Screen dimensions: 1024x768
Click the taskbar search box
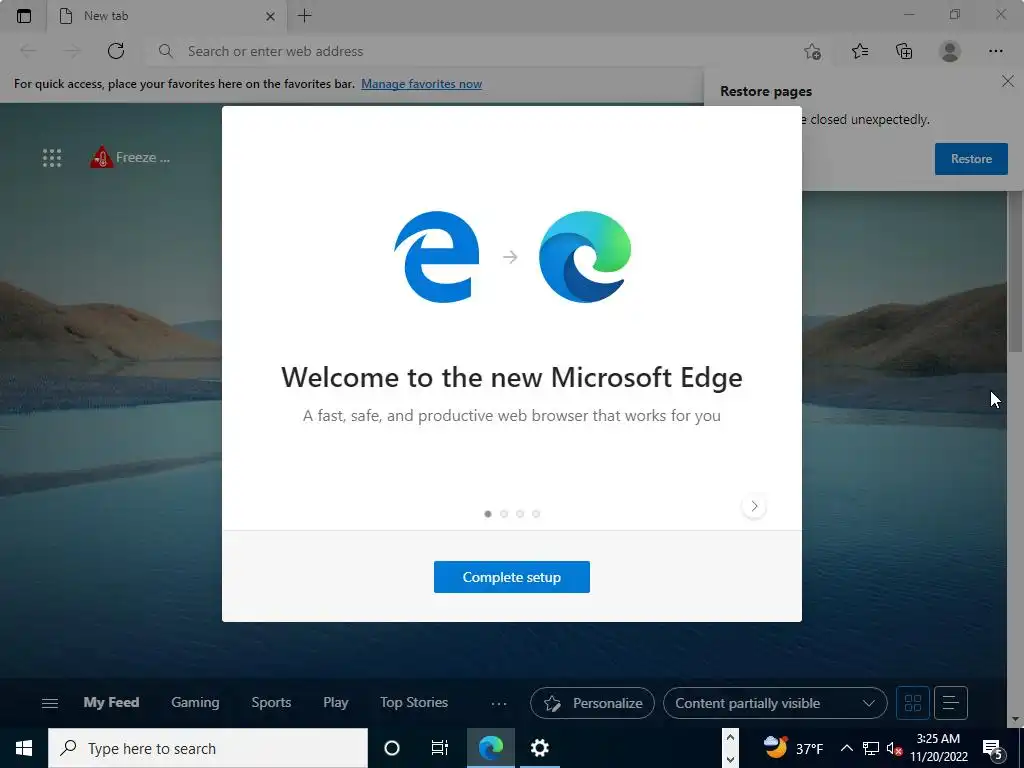click(208, 748)
